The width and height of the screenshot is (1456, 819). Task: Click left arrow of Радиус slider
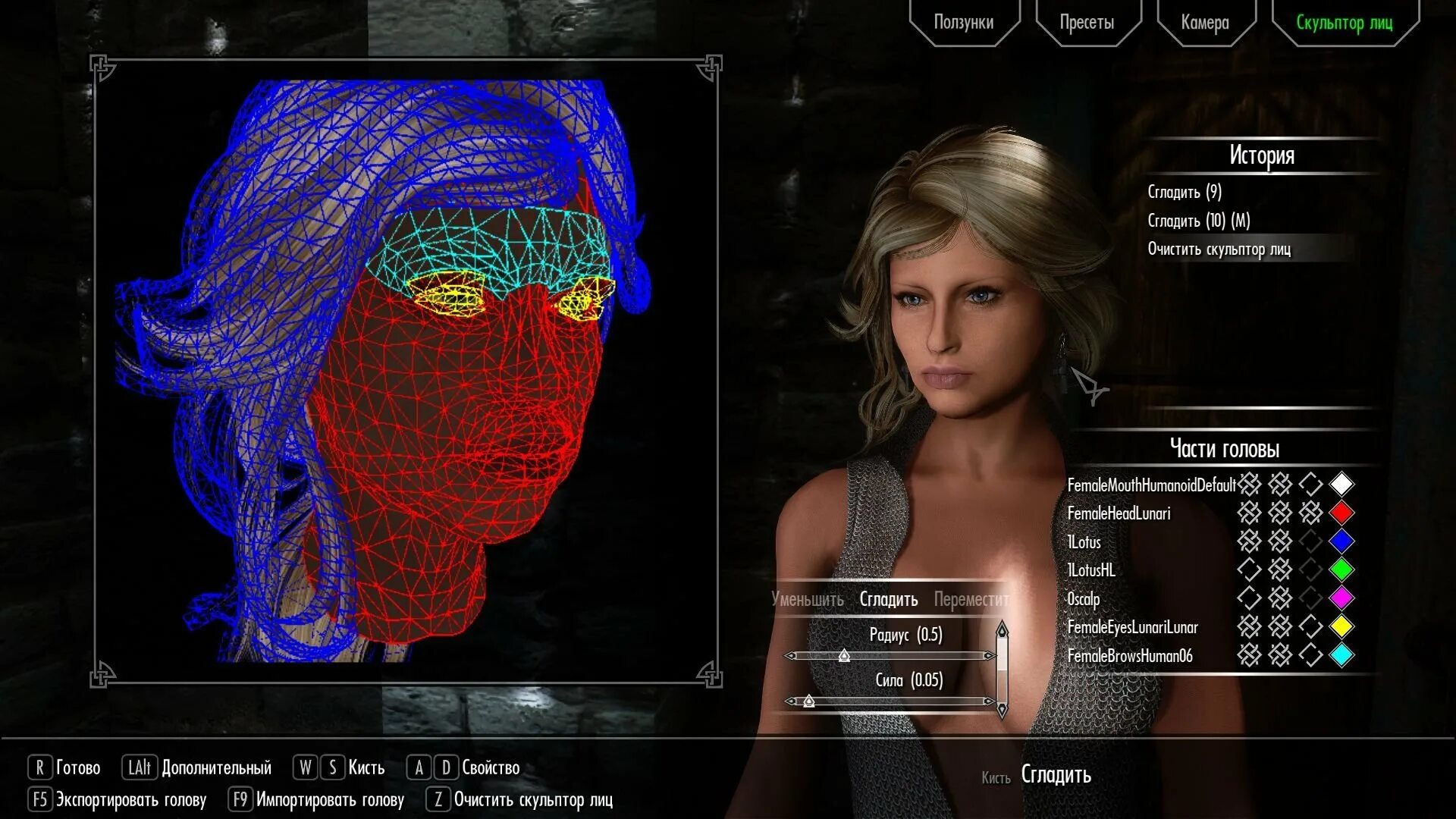[790, 656]
